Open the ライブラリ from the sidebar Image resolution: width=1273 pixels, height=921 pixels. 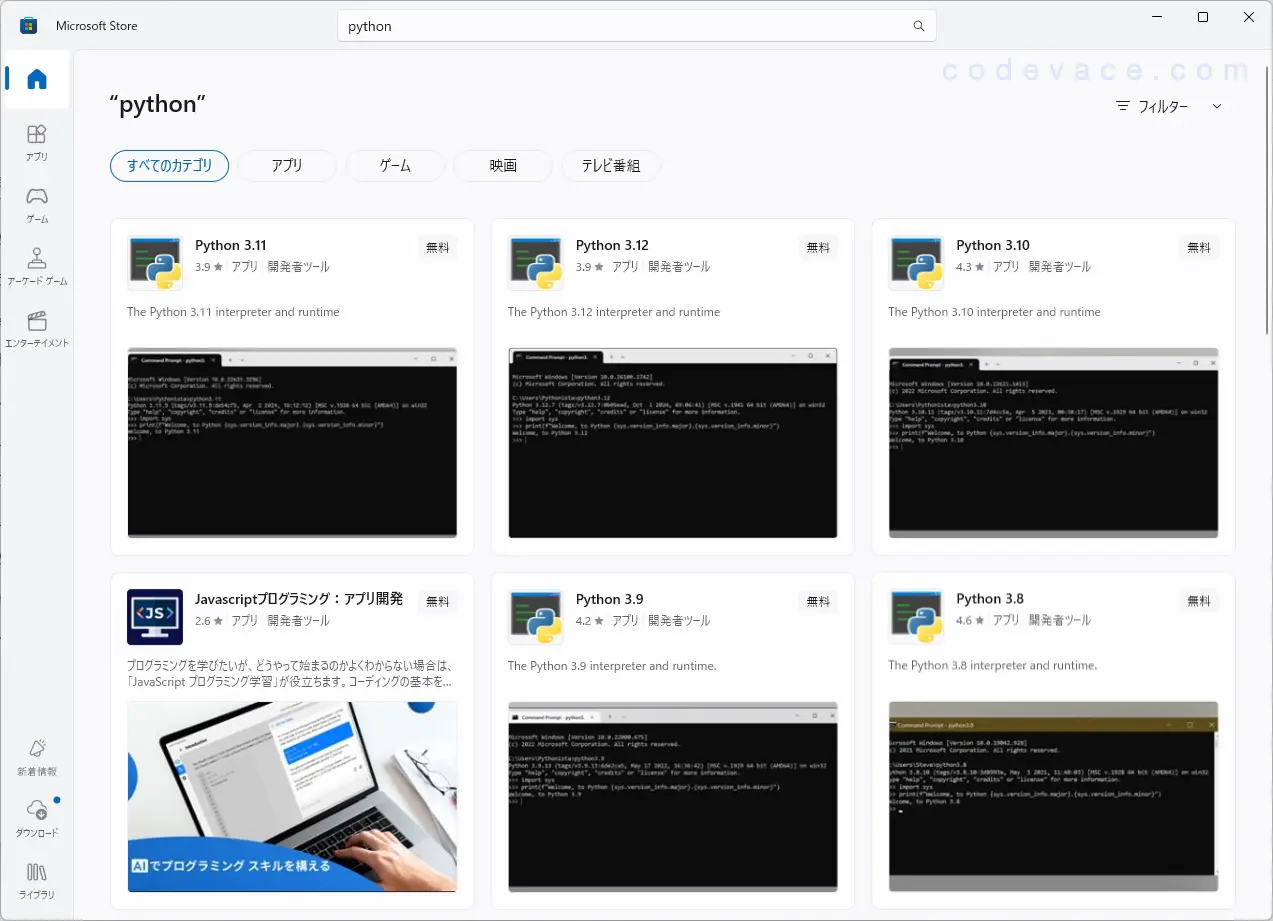pos(36,881)
